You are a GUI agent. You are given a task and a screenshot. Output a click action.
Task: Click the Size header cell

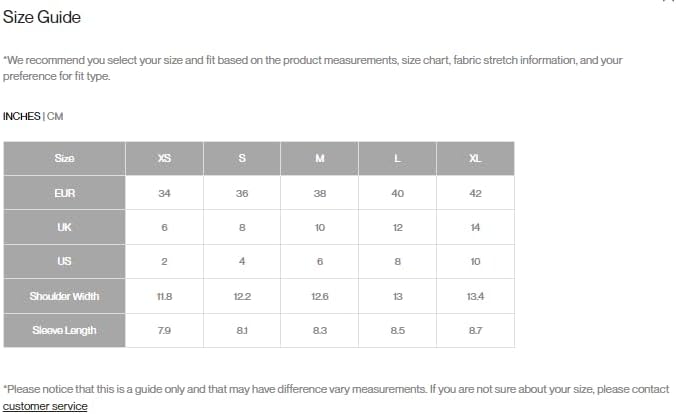[x=64, y=158]
